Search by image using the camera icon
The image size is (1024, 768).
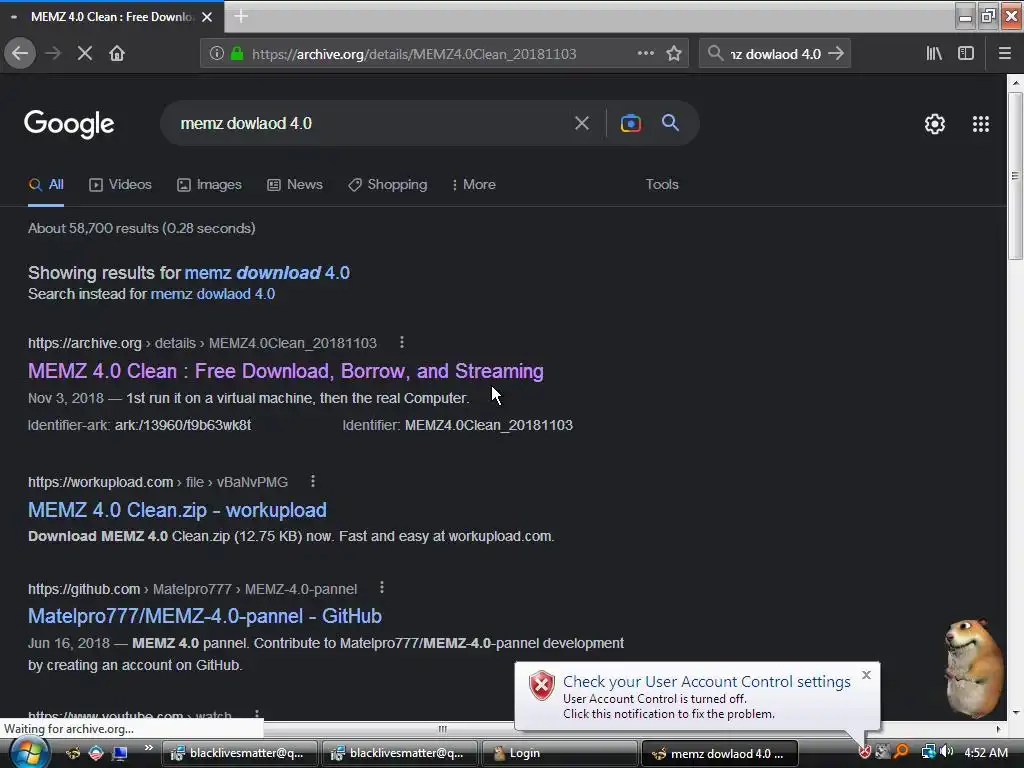[630, 123]
